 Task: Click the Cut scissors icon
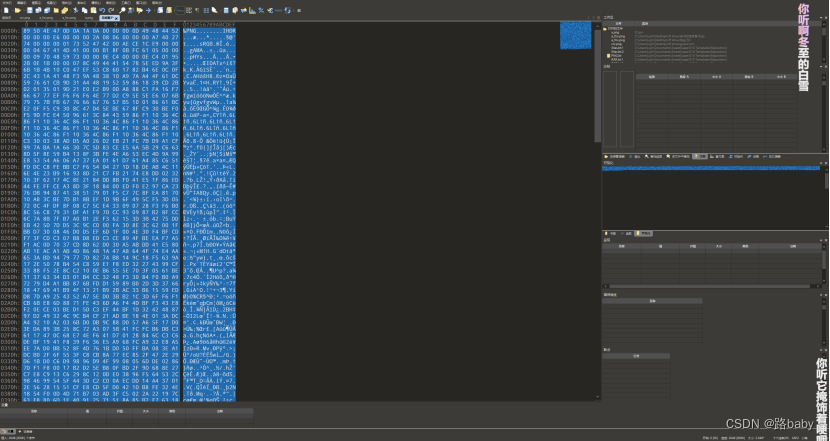point(76,10)
